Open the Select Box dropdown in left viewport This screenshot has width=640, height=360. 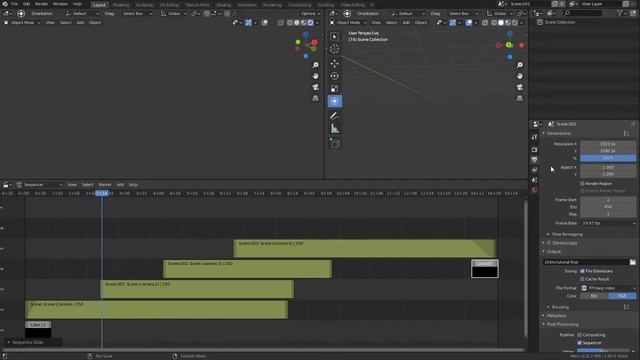coord(137,13)
